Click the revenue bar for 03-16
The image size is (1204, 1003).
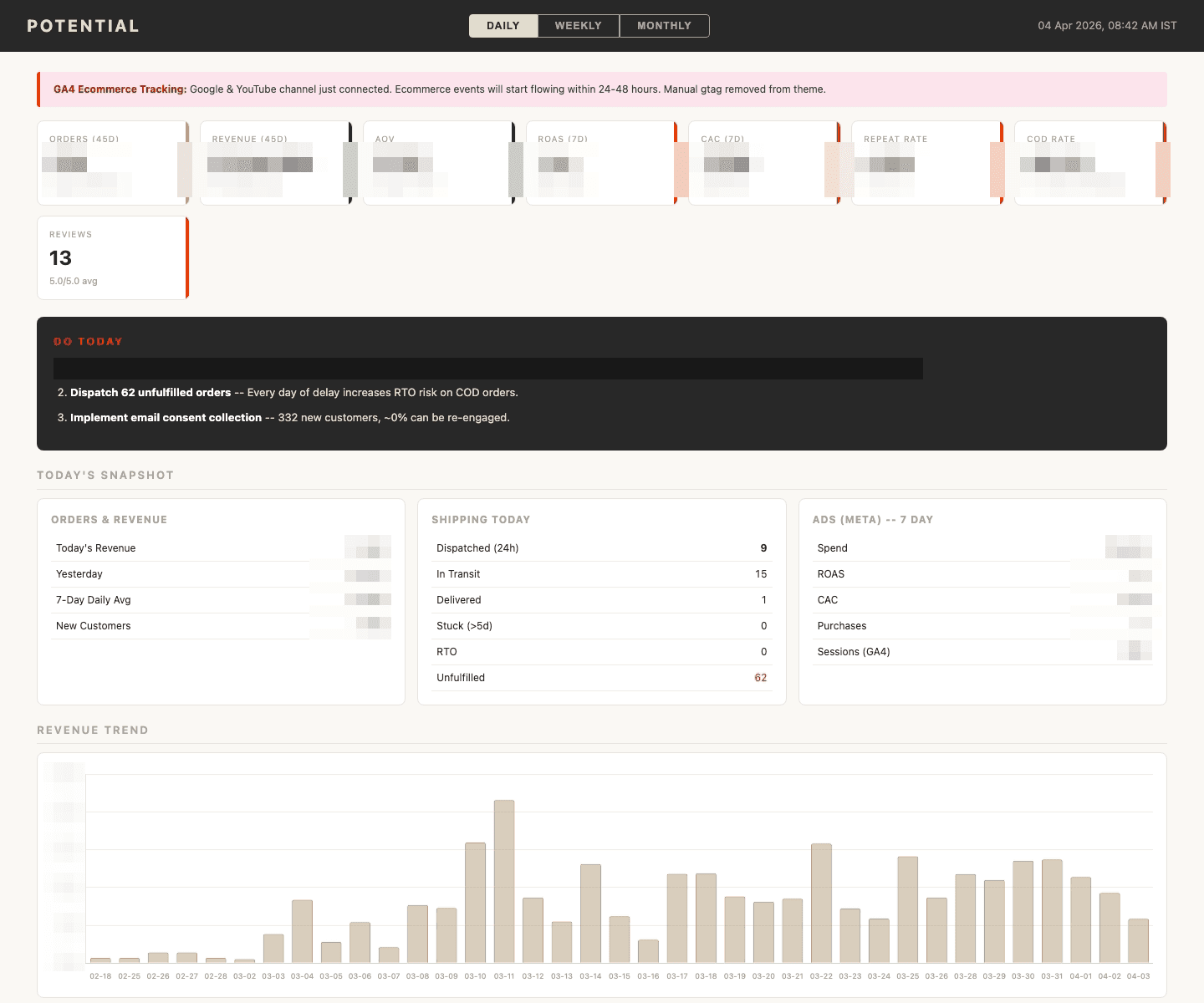pos(648,952)
